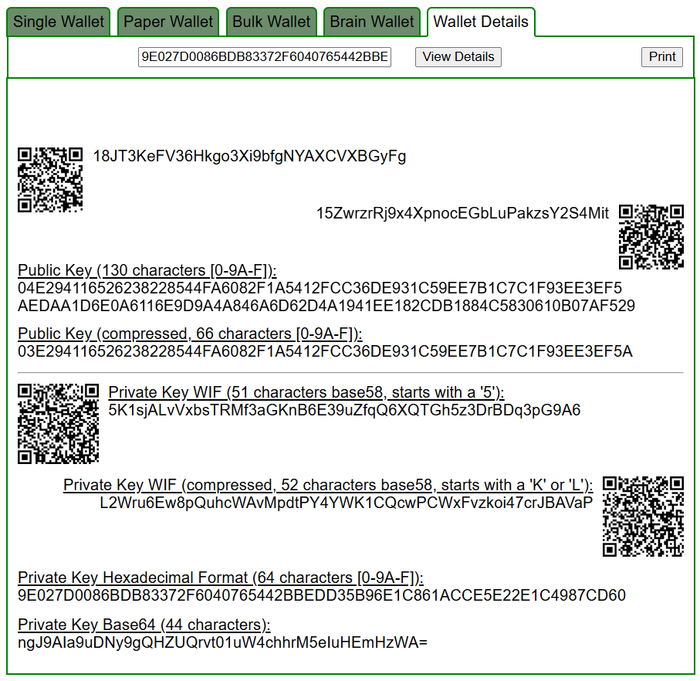Click the uncompressed Bitcoin address 18JT3KeFV36H text
Screen dimensions: 700x681
click(250, 156)
